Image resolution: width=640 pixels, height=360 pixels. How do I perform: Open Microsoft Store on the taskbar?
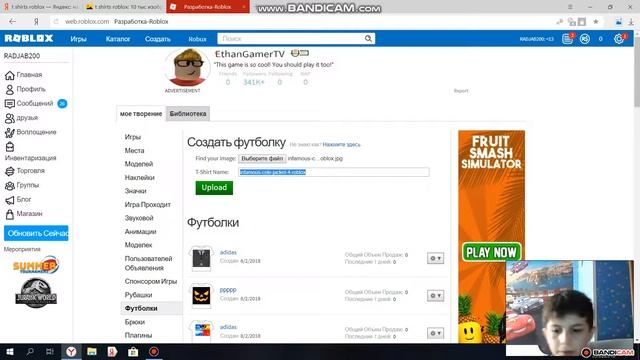(x=133, y=351)
